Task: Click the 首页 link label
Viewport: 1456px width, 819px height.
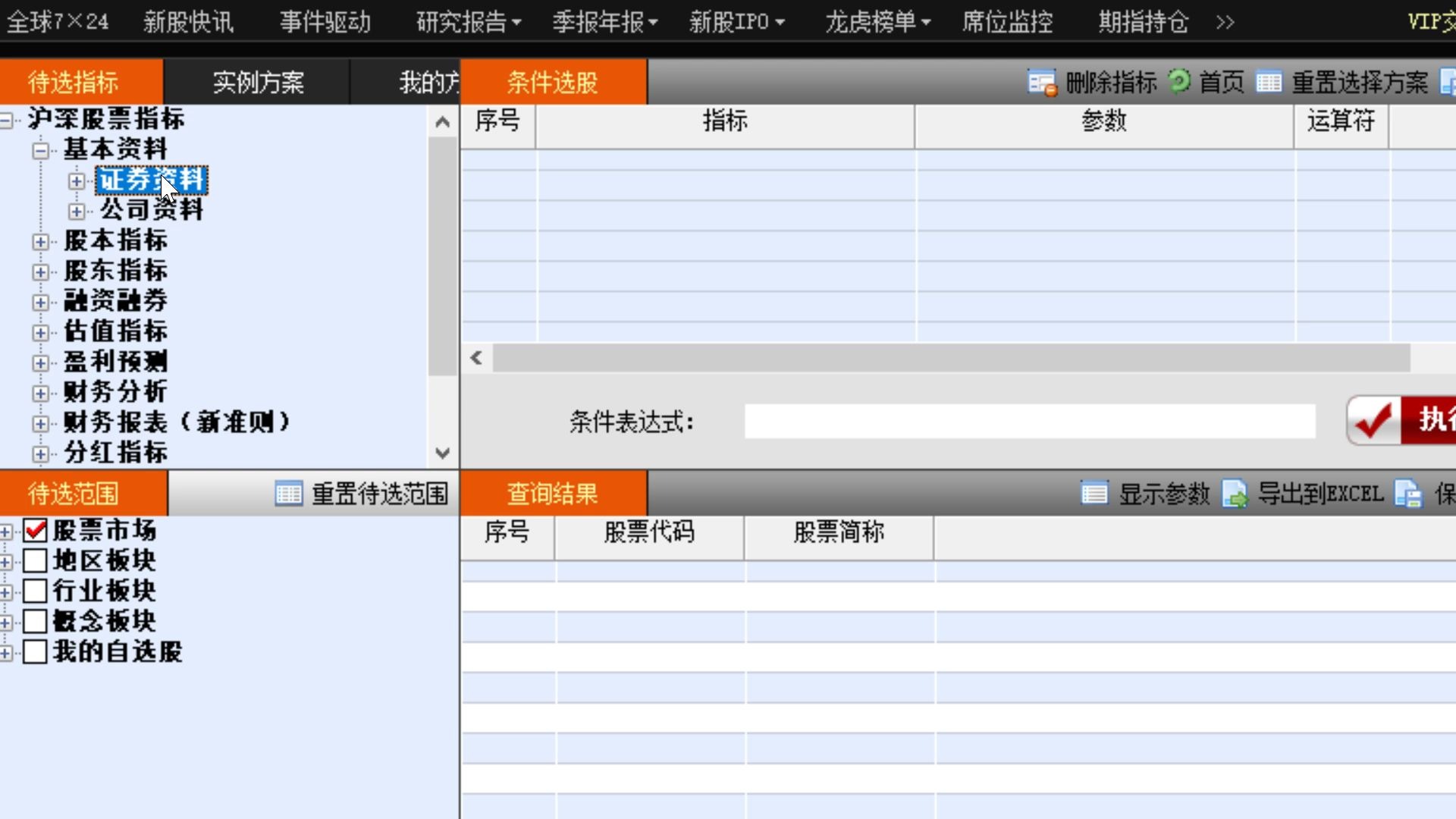Action: 1222,82
